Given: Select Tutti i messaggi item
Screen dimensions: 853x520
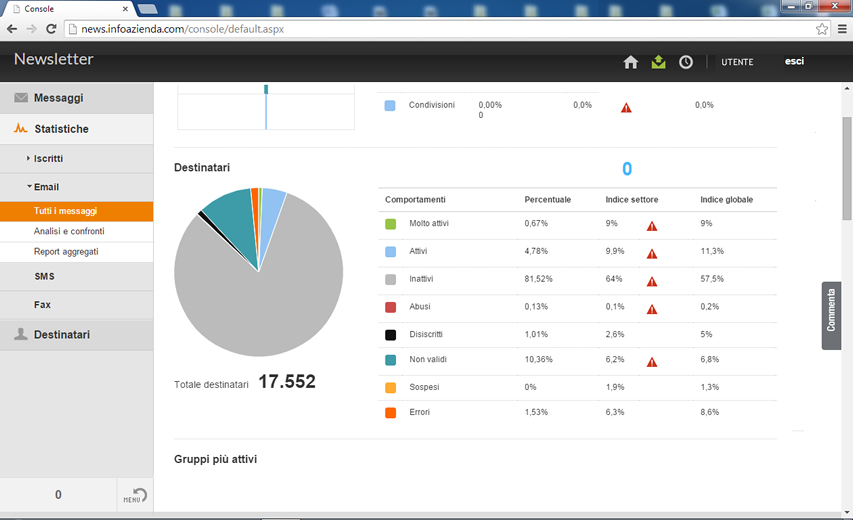Looking at the screenshot, I should click(77, 211).
